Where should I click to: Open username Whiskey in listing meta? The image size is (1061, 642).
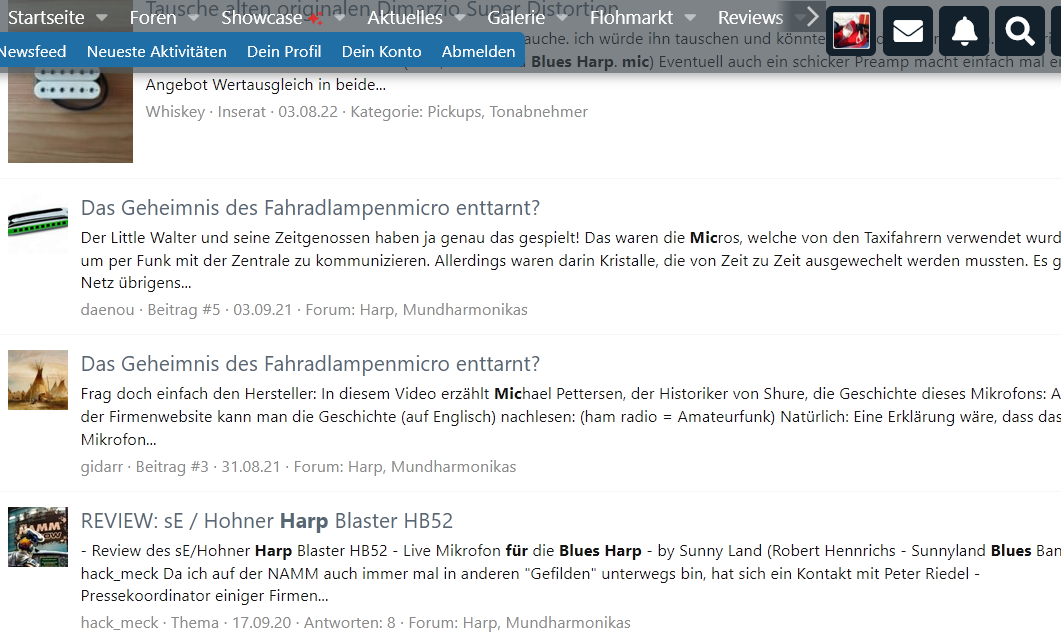175,112
